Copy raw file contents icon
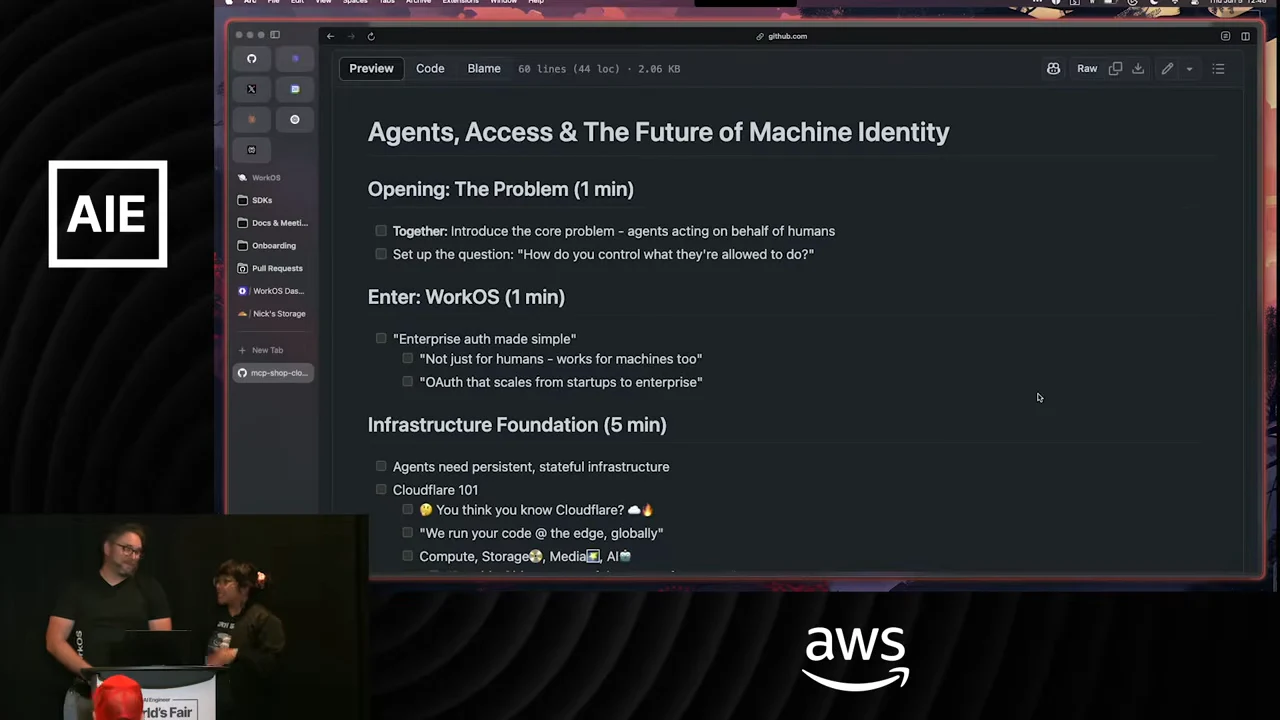This screenshot has height=720, width=1280. pyautogui.click(x=1115, y=69)
